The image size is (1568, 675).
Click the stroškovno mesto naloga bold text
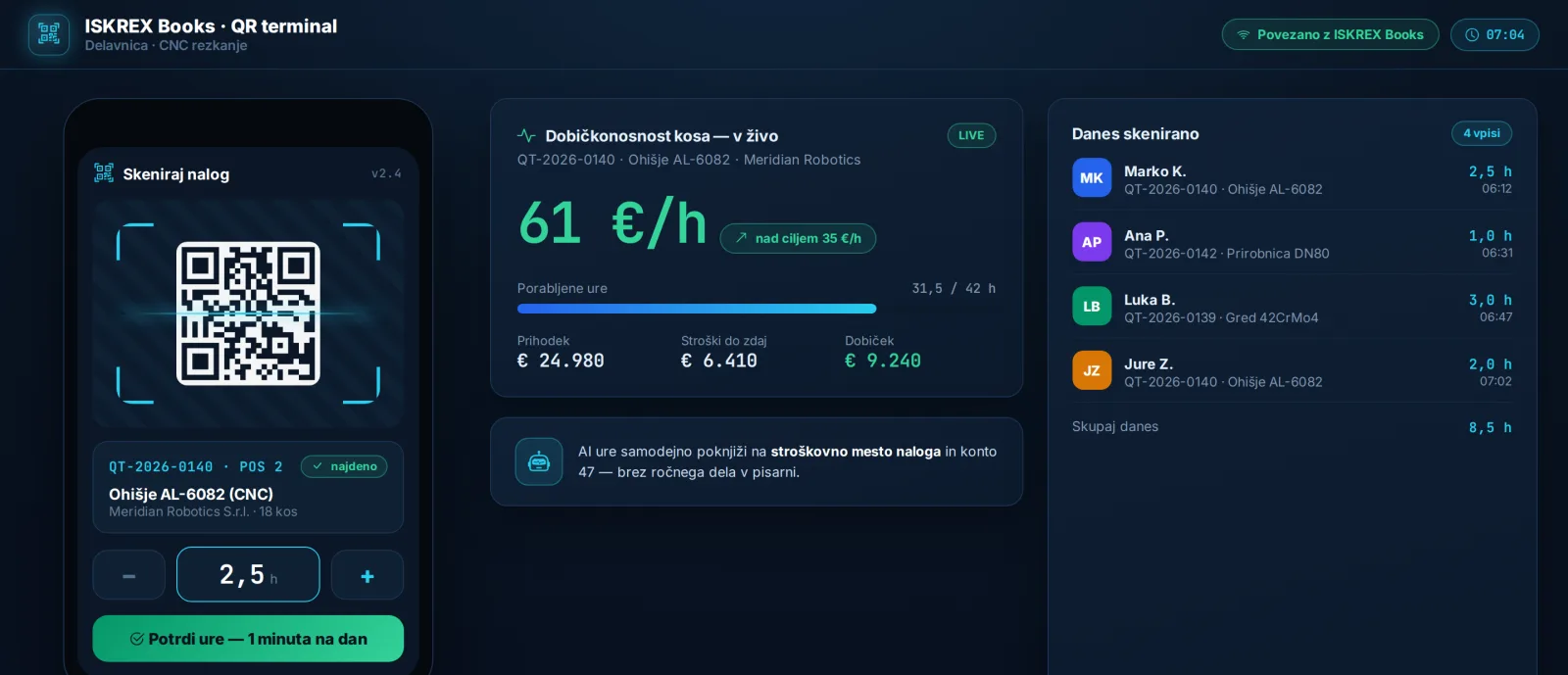(856, 452)
